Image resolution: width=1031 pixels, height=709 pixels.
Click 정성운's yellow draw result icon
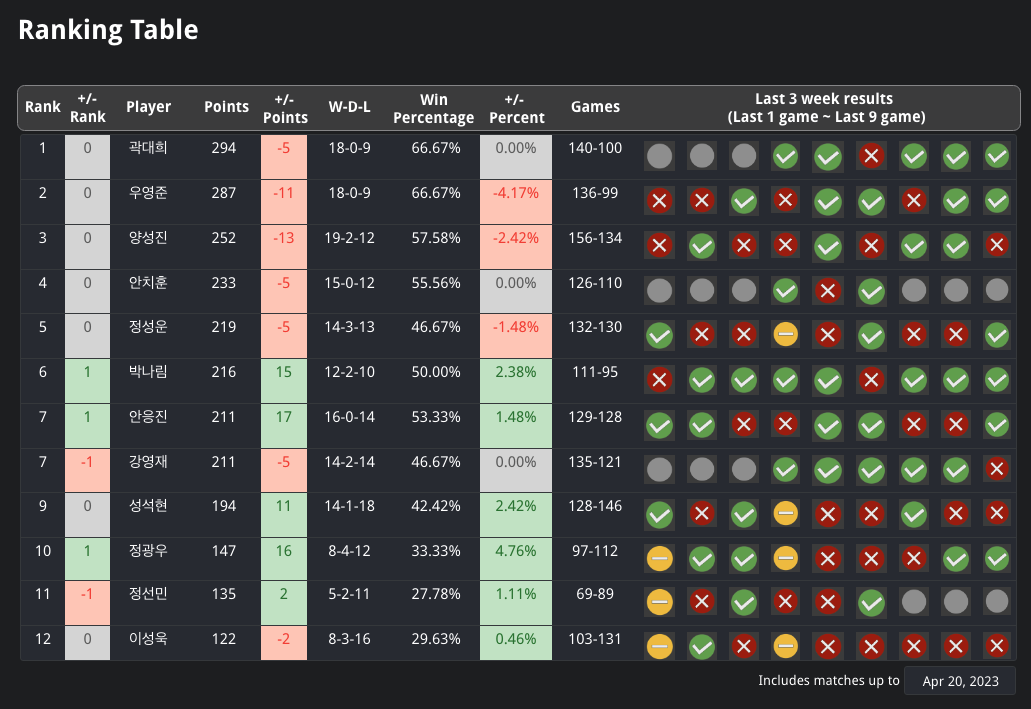tap(785, 335)
